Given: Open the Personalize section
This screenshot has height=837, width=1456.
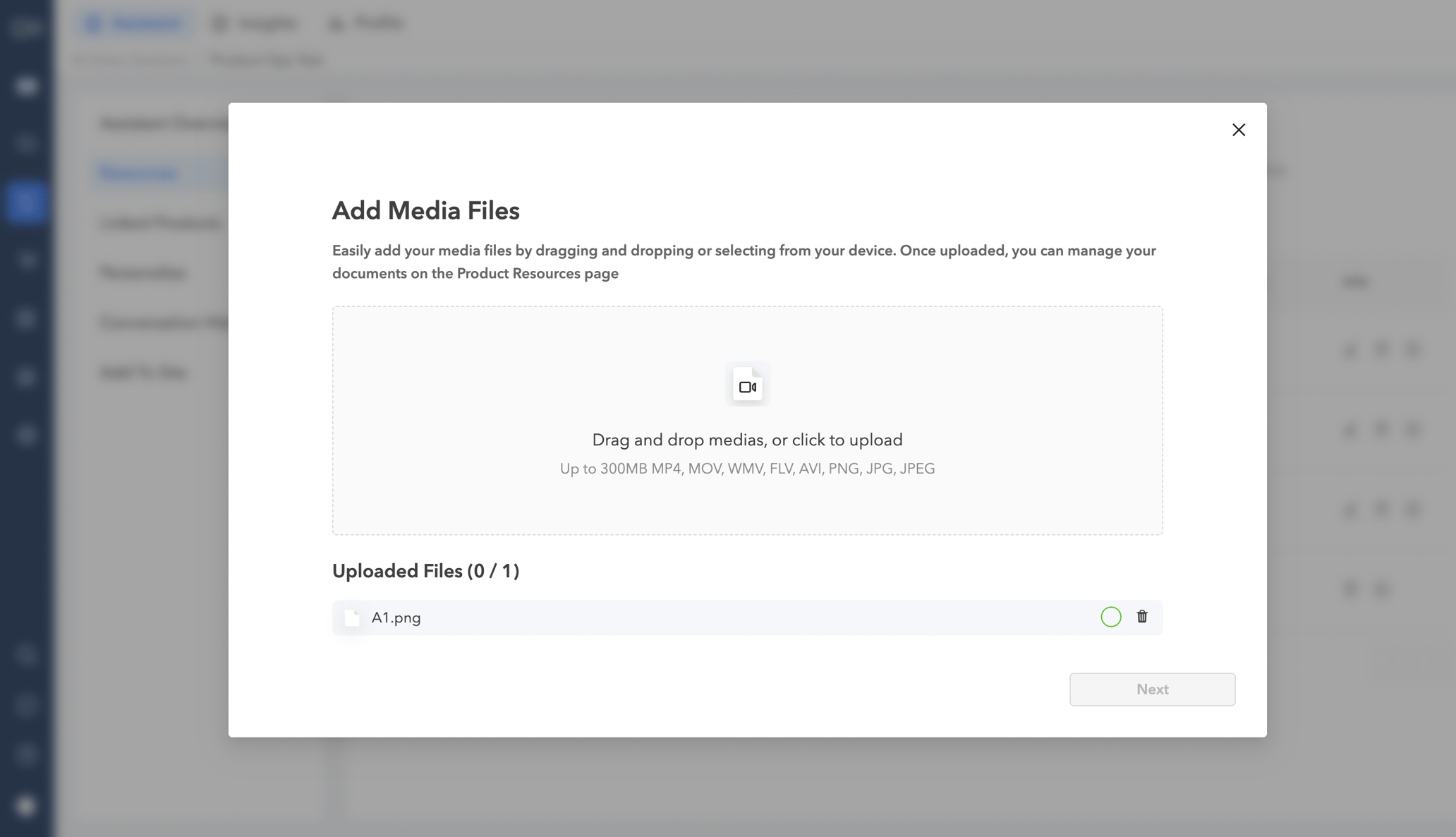Looking at the screenshot, I should pyautogui.click(x=143, y=273).
